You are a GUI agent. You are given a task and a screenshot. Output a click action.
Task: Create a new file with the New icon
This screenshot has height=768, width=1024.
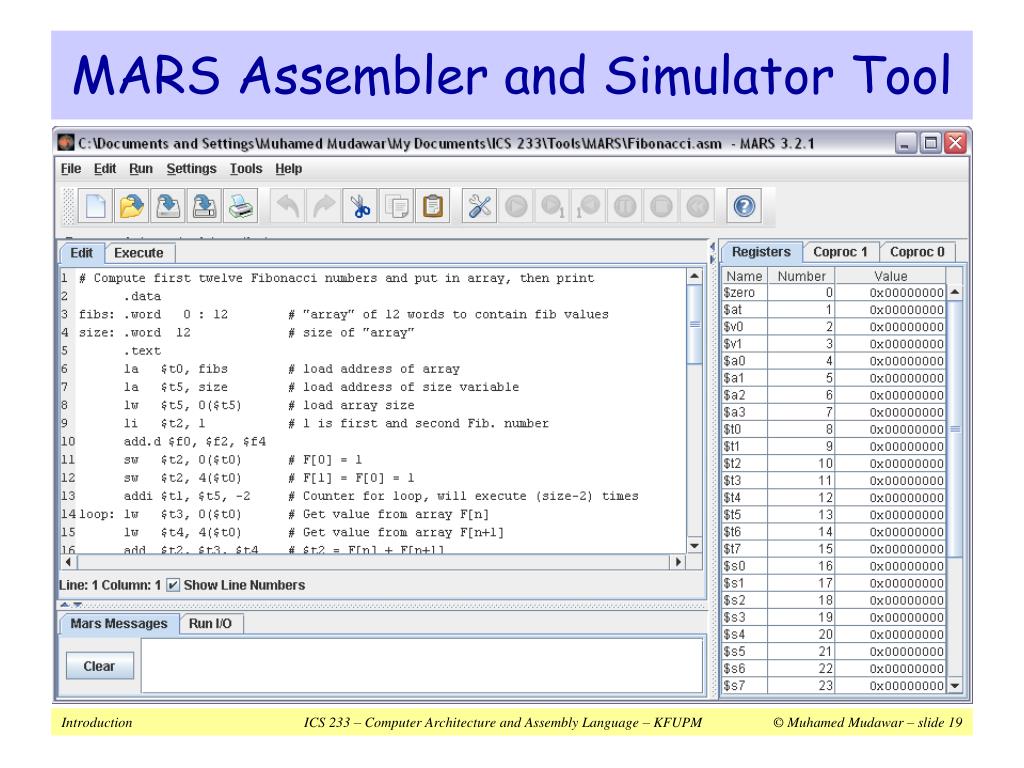click(95, 206)
